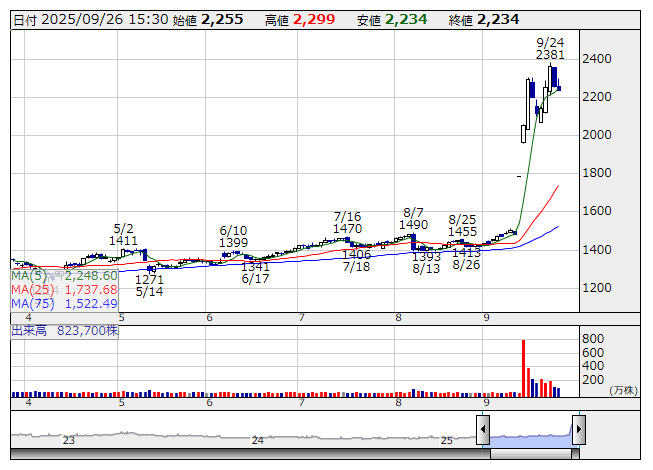Screen dimensions: 653x470
Task: Click year 23 in the navigator overview
Action: coord(69,440)
